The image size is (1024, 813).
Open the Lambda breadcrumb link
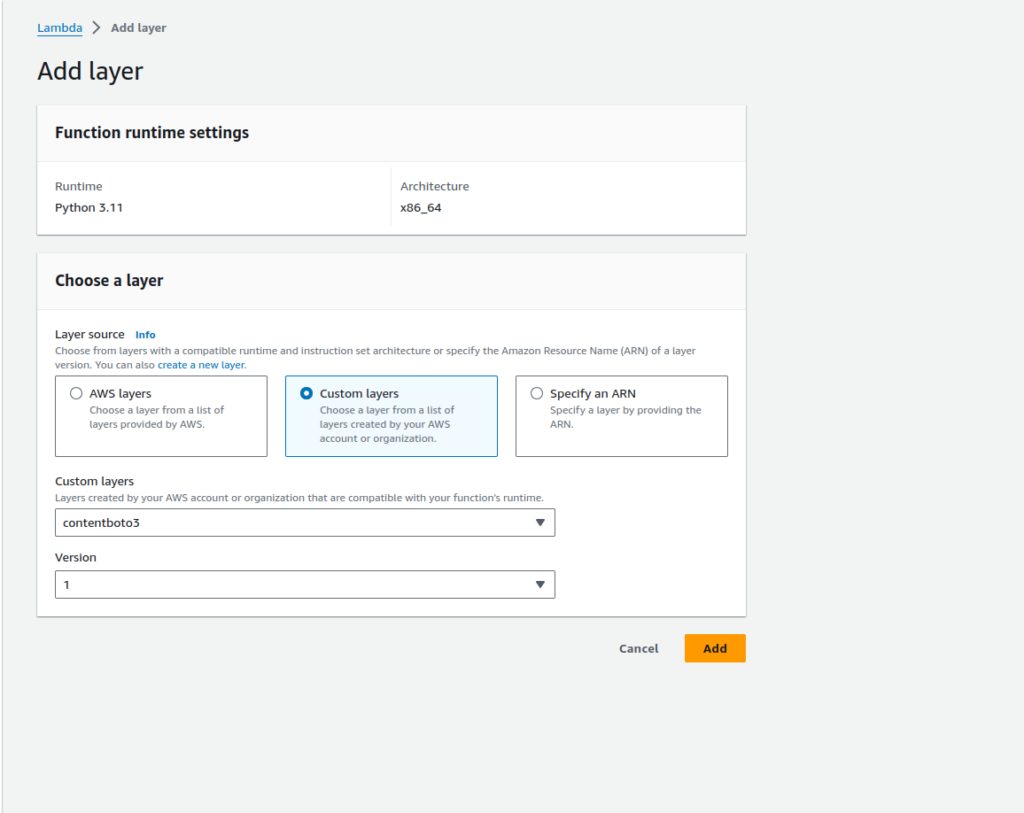59,28
